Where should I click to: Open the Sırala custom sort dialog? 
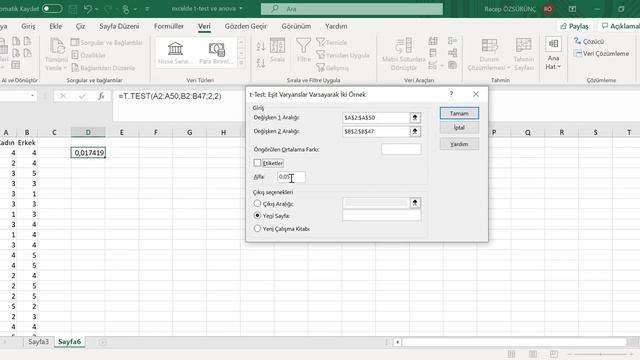pos(277,50)
